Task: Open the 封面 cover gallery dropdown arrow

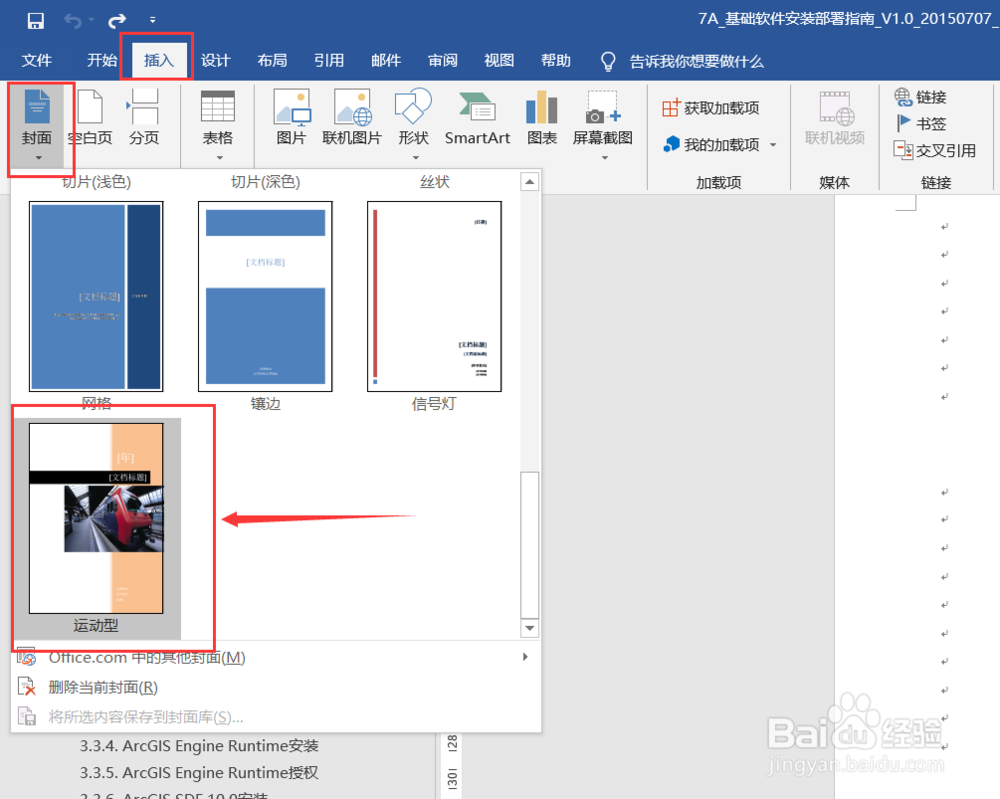Action: [x=38, y=159]
